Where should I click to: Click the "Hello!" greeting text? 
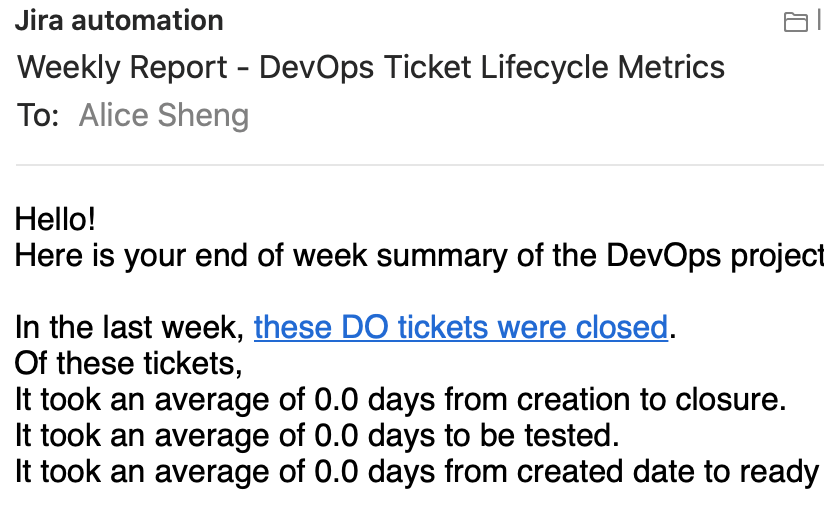[55, 219]
